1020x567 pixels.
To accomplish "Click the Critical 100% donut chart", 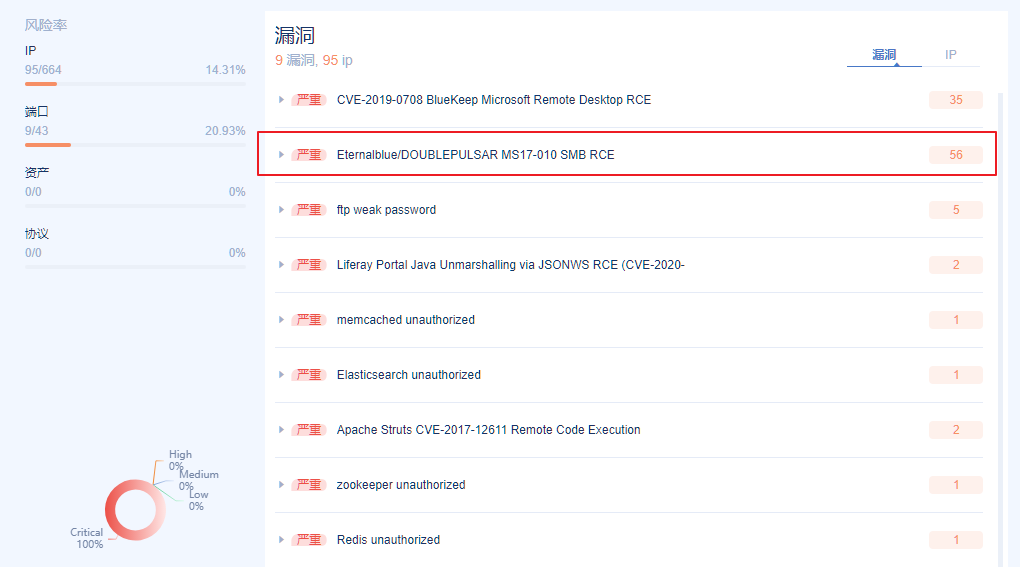I will point(135,510).
